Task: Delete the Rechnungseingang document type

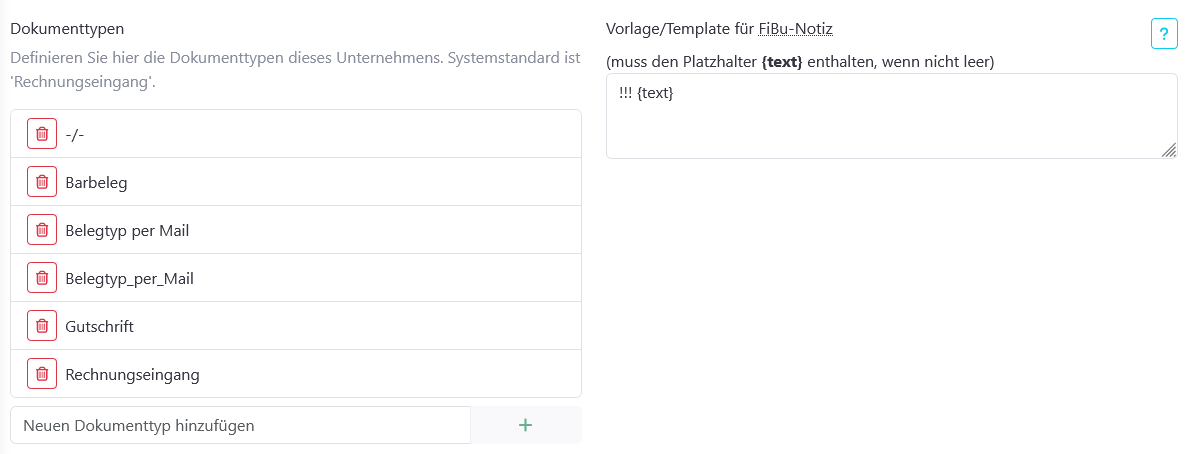Action: tap(41, 374)
